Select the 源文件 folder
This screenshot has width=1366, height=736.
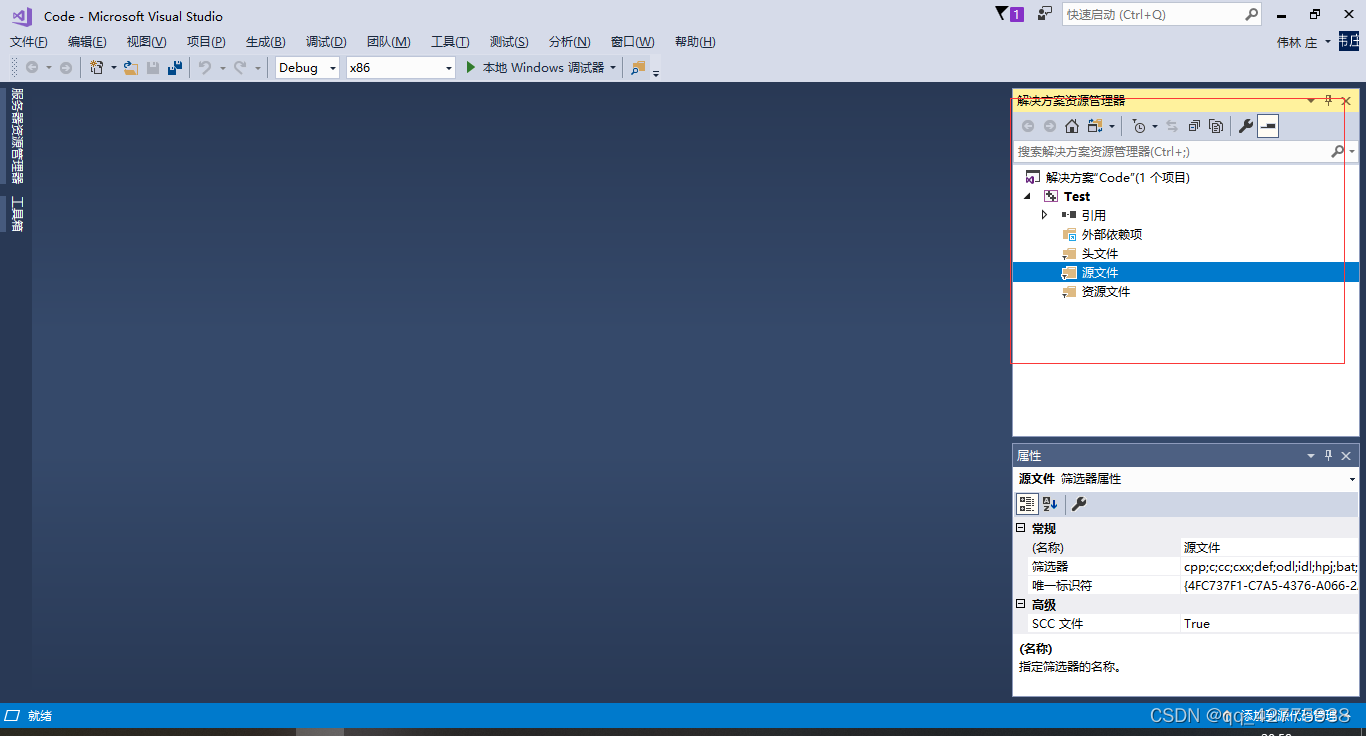(1100, 272)
